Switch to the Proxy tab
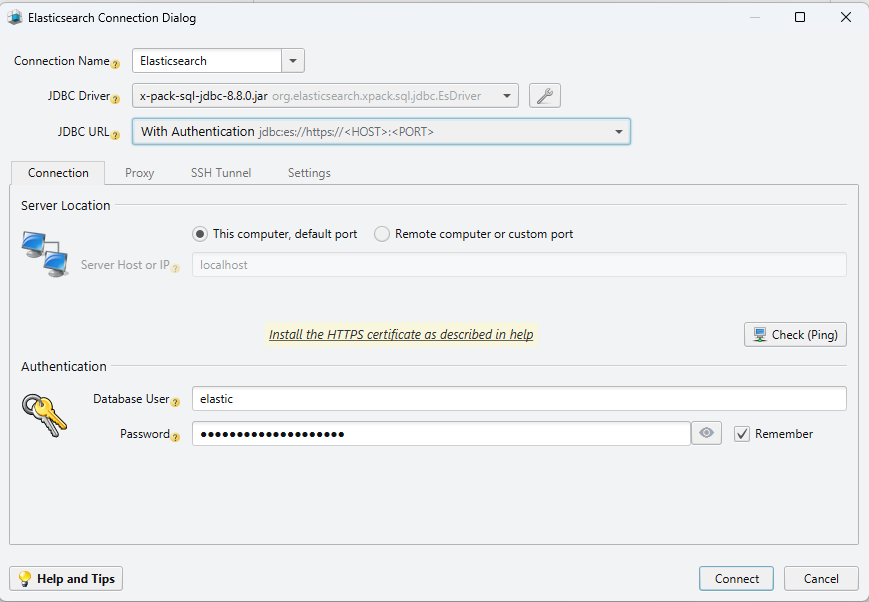 coord(139,172)
